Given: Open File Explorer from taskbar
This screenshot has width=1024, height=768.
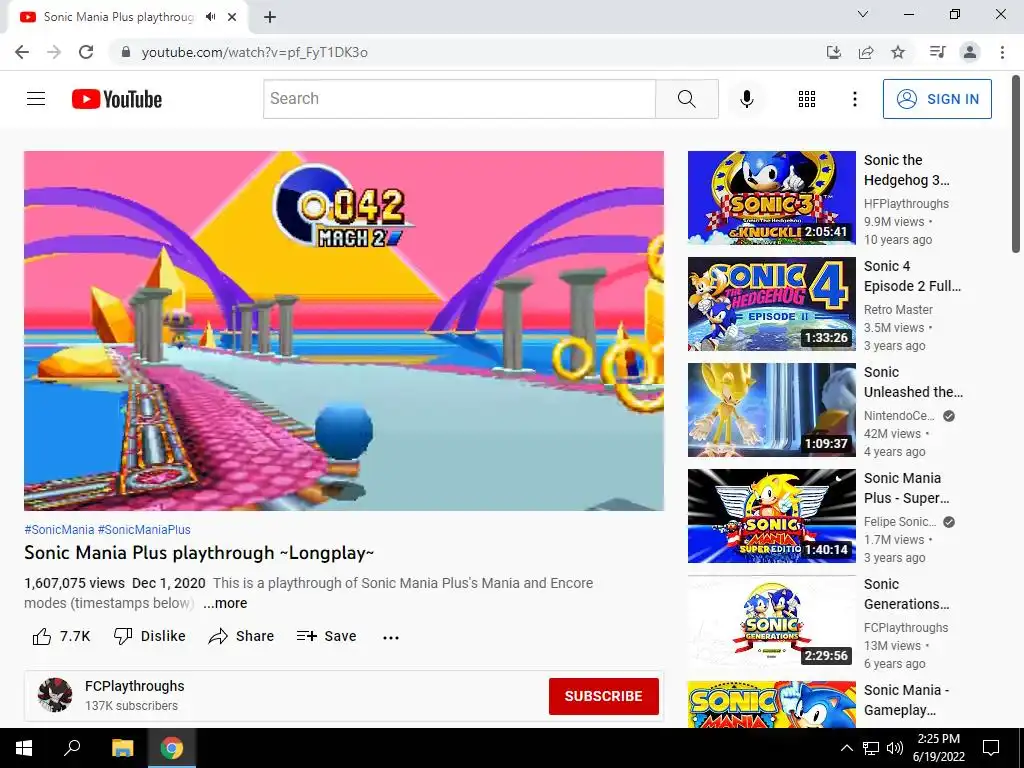Looking at the screenshot, I should [122, 748].
